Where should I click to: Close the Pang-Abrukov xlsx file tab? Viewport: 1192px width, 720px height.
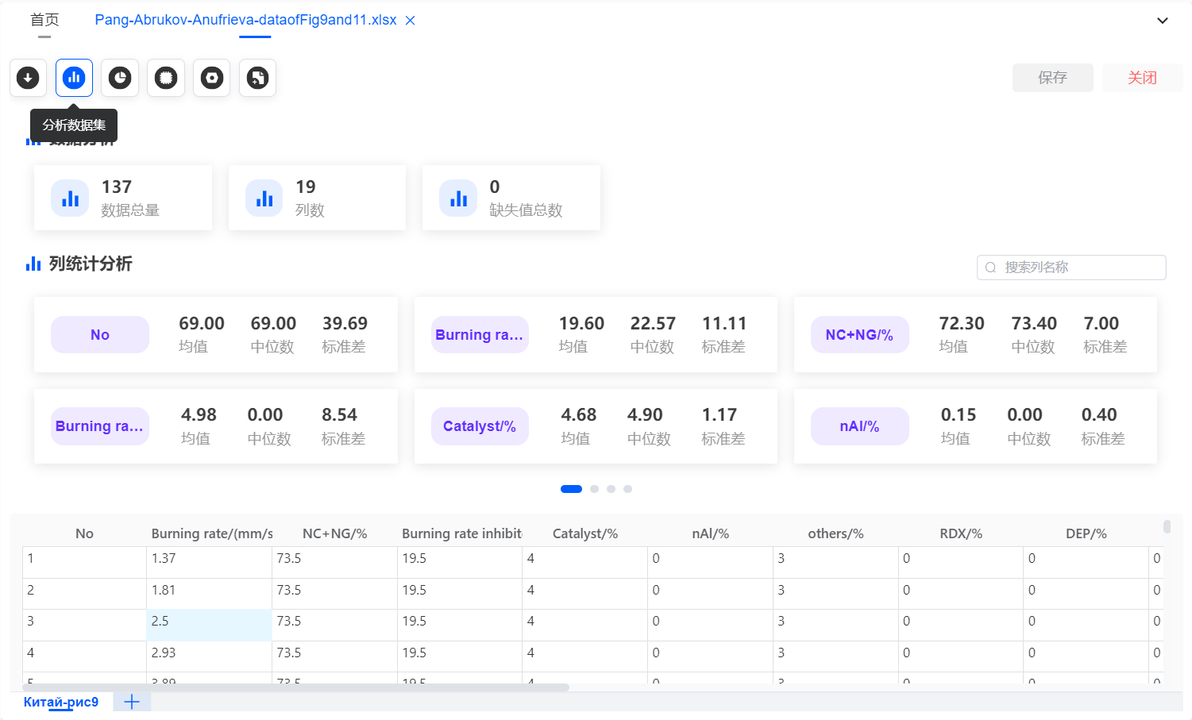[410, 21]
